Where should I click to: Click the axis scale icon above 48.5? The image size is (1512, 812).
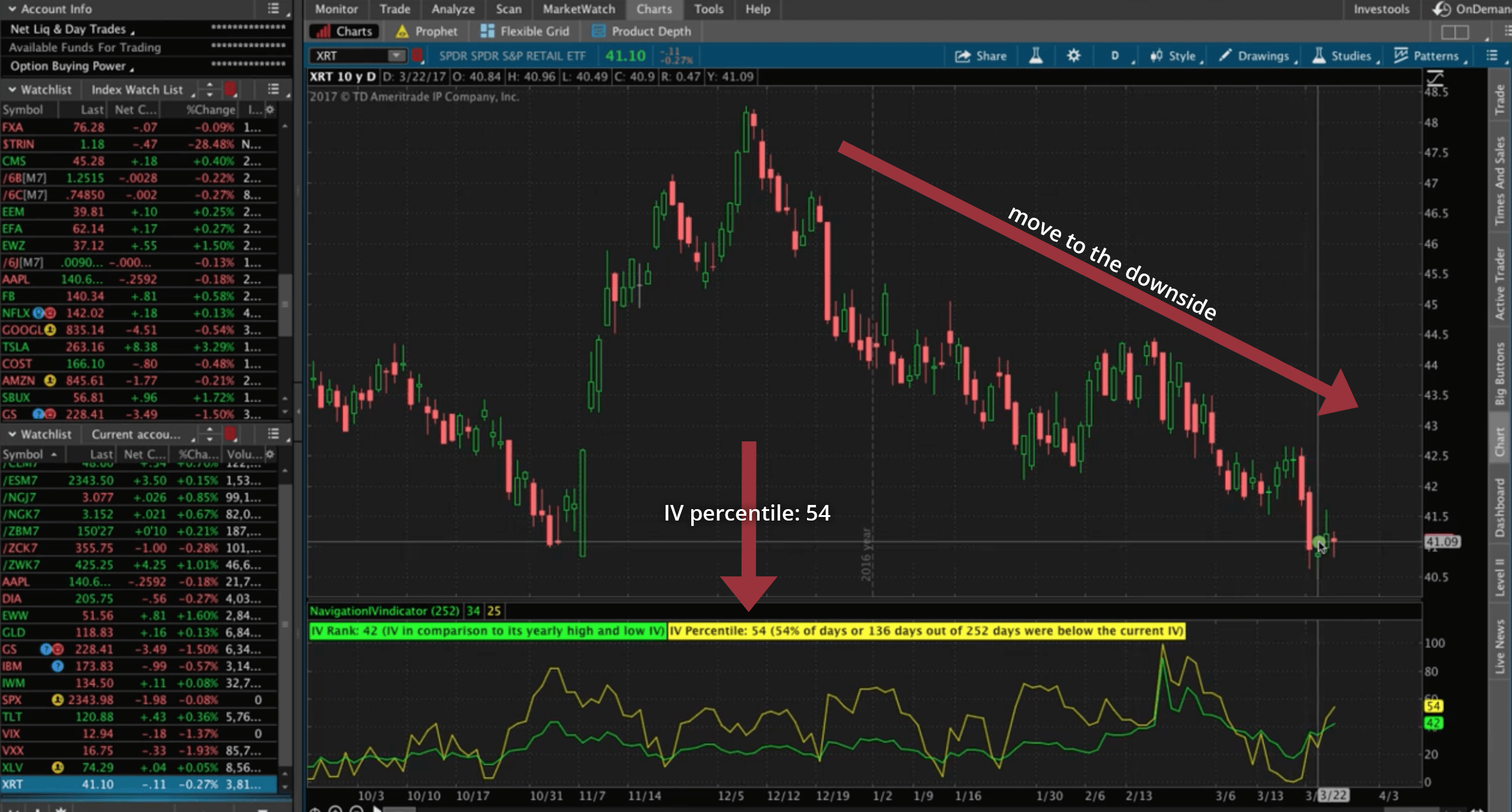click(x=1435, y=77)
